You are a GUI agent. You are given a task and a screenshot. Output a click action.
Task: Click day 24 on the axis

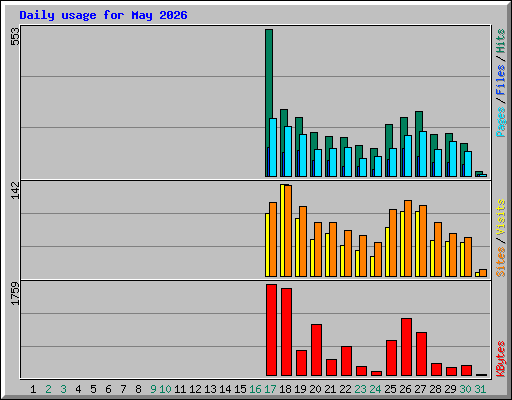click(x=375, y=389)
